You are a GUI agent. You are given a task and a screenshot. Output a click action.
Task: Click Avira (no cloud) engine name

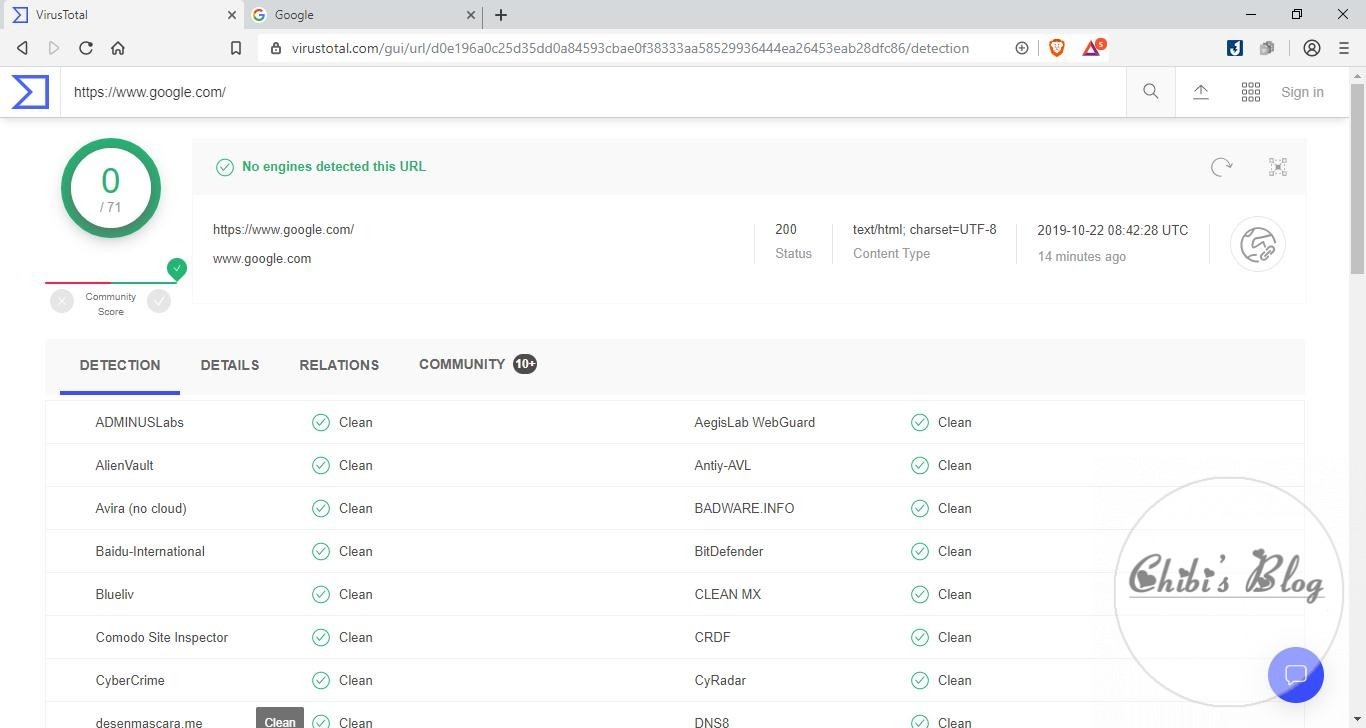pos(141,508)
